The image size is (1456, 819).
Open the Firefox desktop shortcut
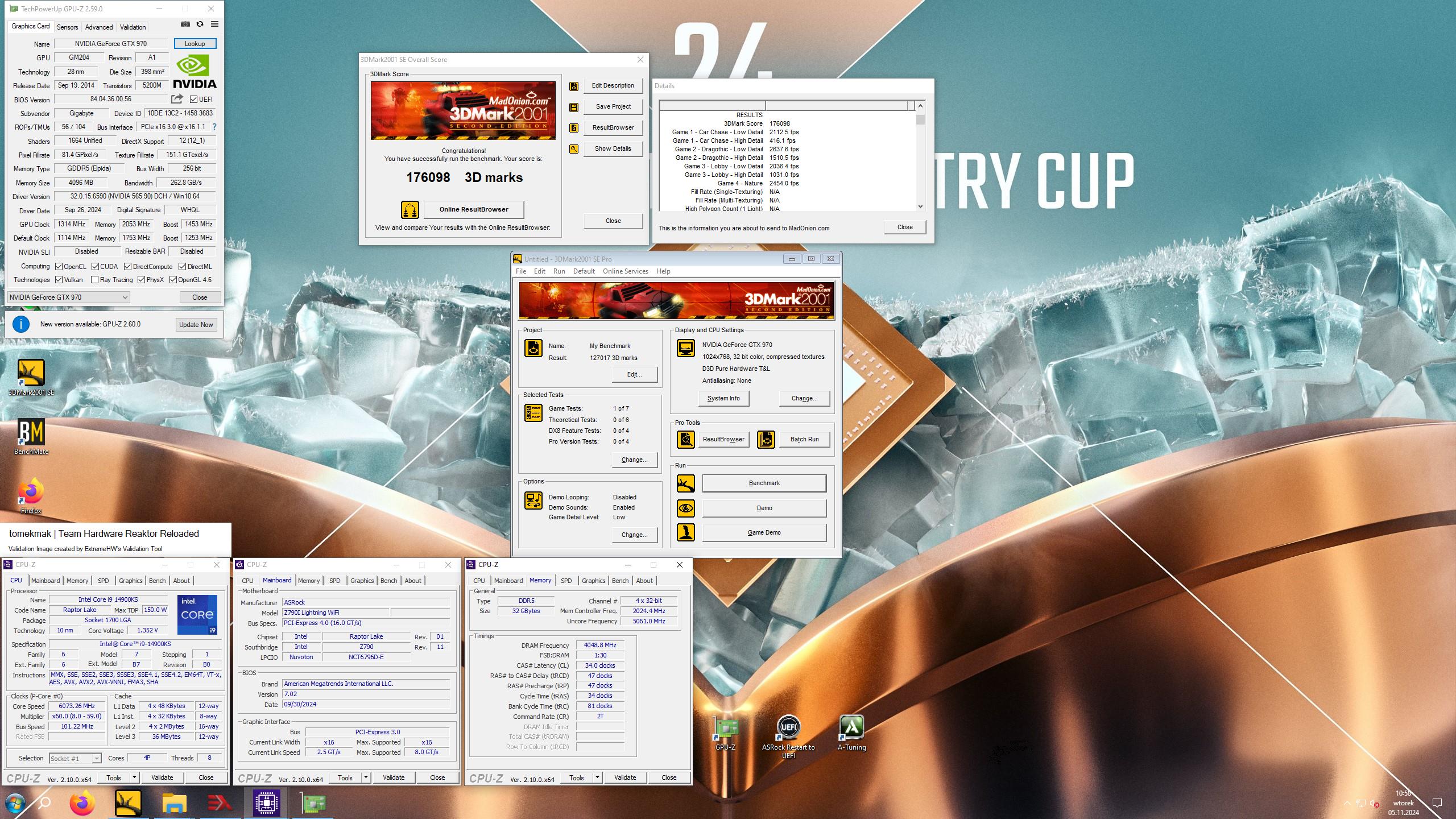[x=31, y=496]
